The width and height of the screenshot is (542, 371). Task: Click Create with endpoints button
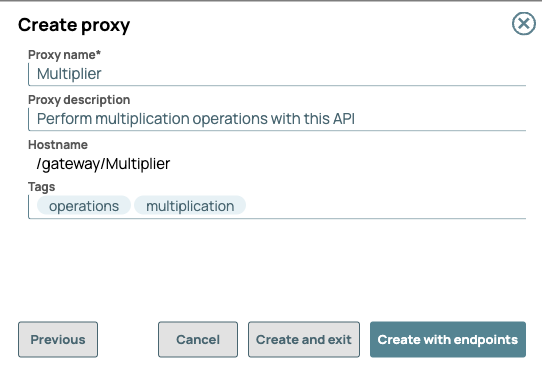[x=448, y=340]
